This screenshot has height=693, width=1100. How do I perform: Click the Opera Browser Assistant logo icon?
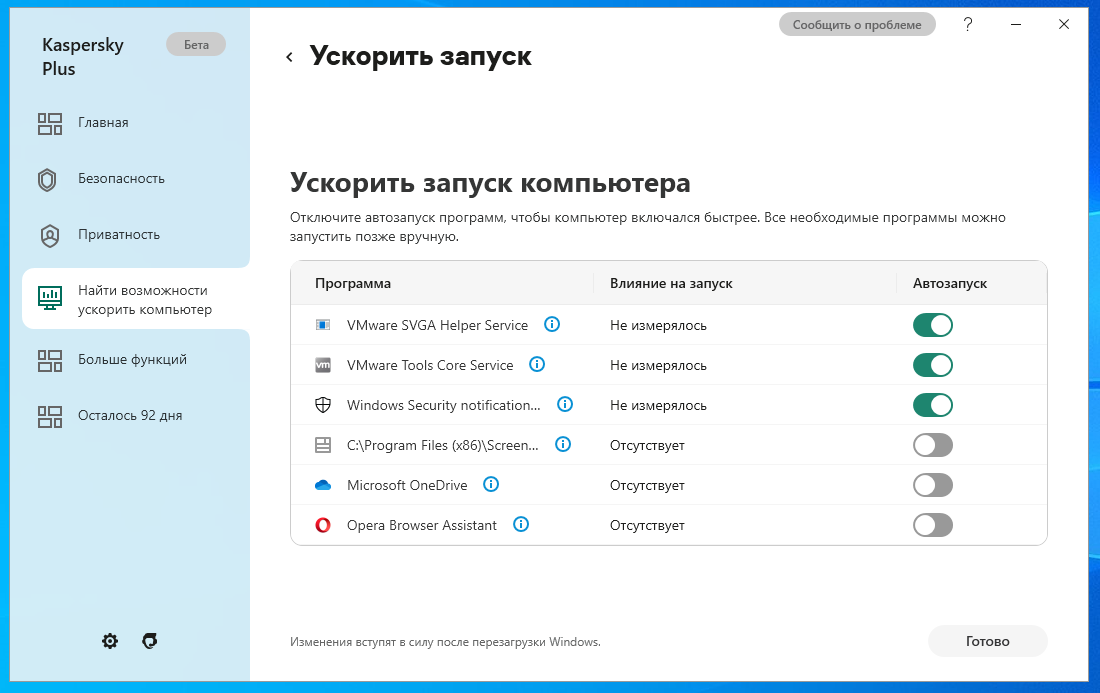(x=323, y=525)
